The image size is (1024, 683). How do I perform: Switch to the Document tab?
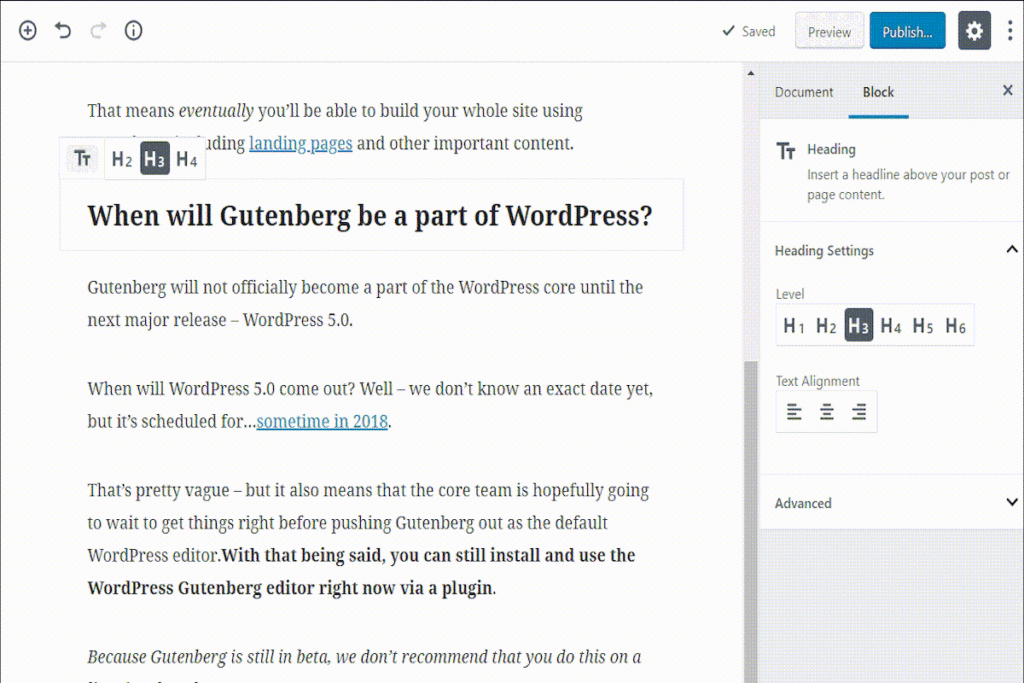pyautogui.click(x=804, y=92)
